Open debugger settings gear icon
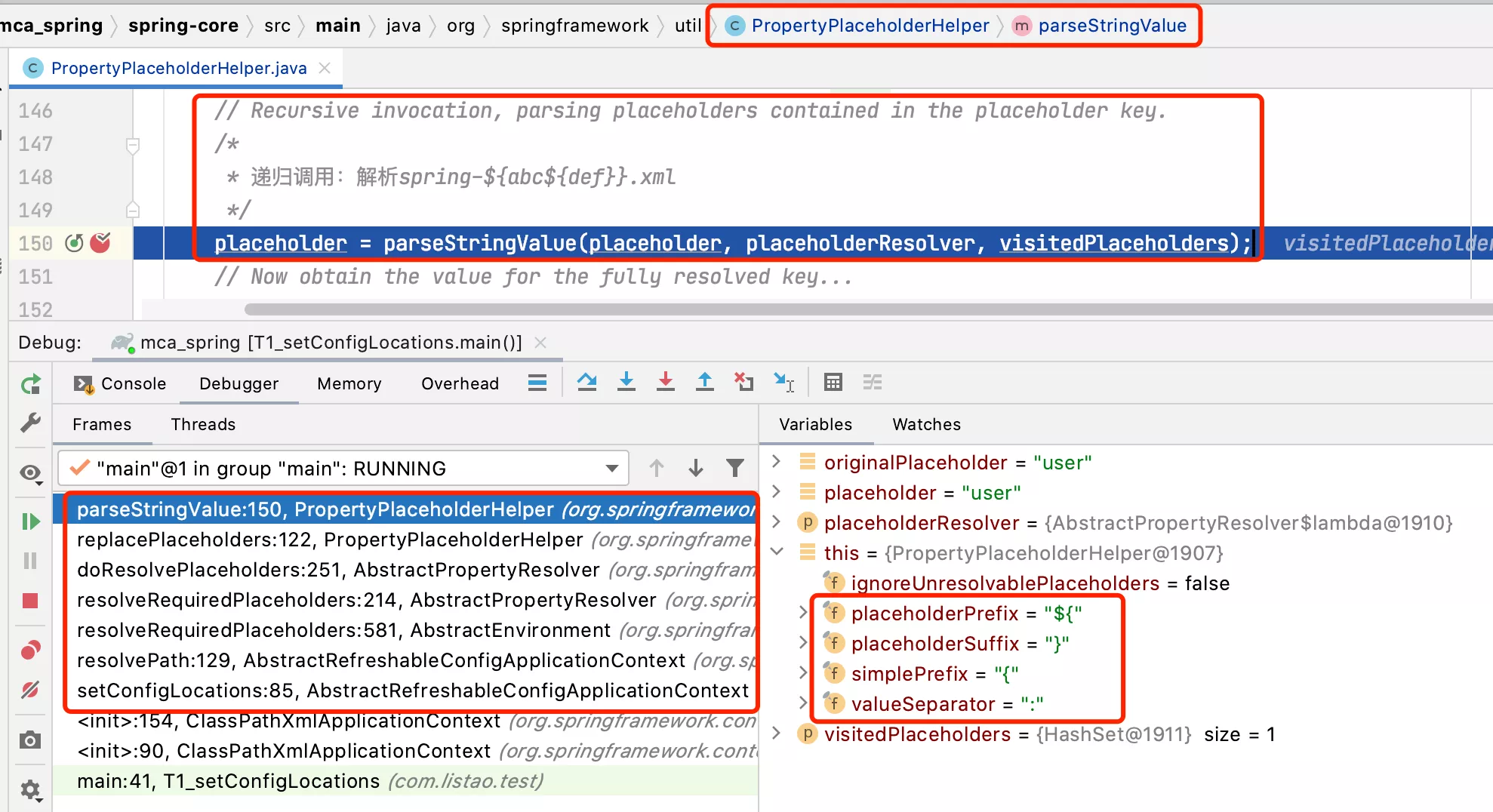 (31, 790)
